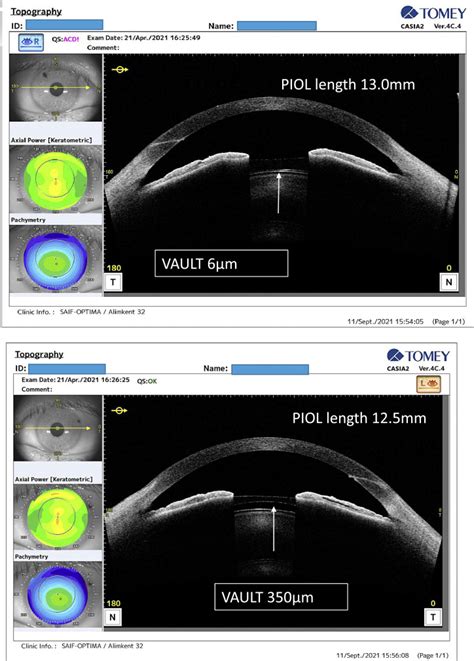Click the QS:ACD! quality status text

click(65, 39)
